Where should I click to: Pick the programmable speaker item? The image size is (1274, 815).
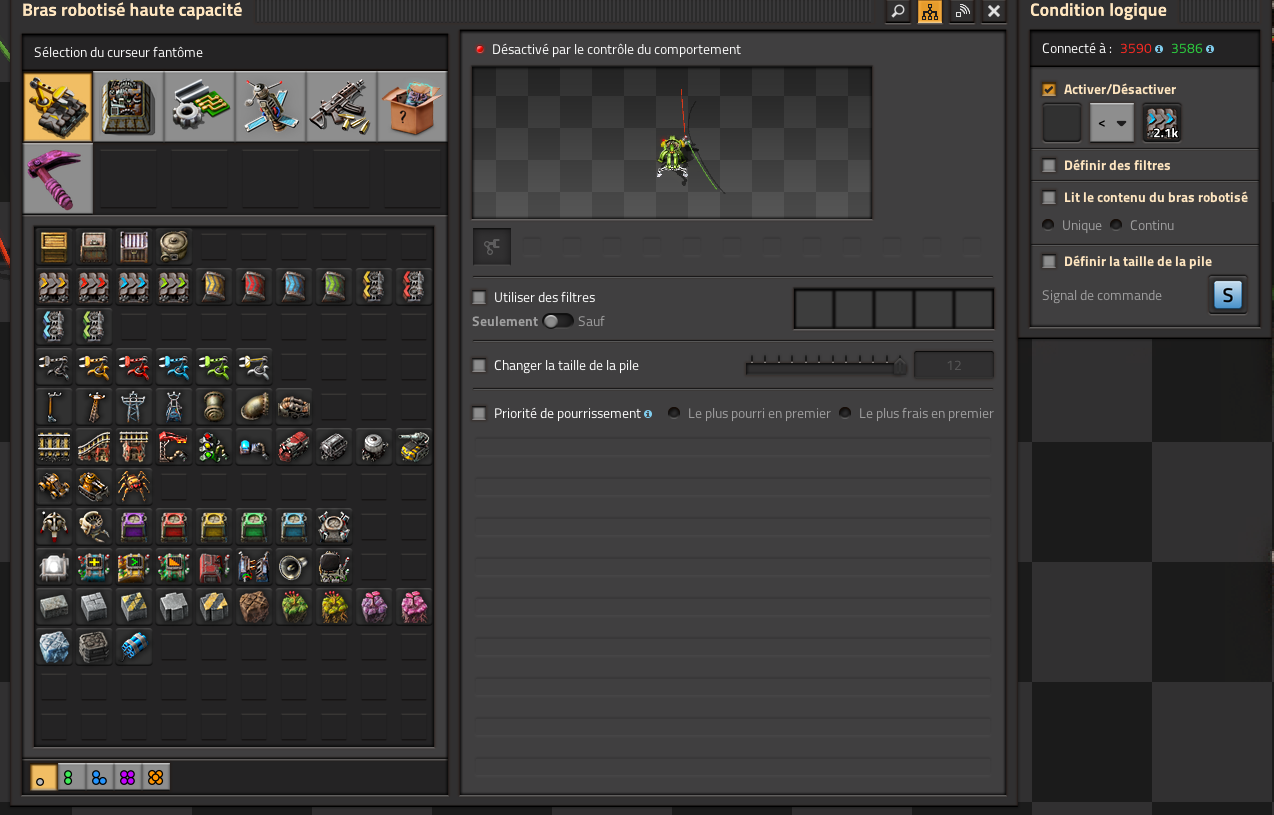click(x=294, y=566)
